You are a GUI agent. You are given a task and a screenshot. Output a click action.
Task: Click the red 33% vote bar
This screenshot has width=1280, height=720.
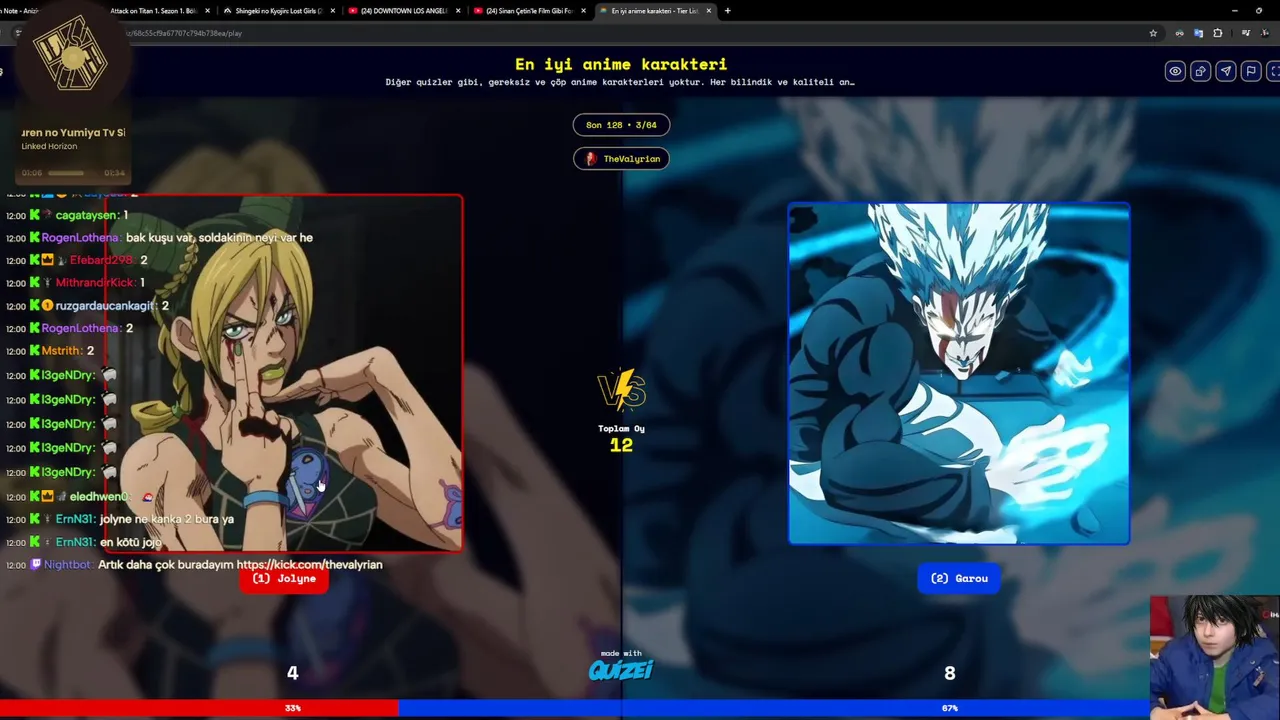coord(199,708)
